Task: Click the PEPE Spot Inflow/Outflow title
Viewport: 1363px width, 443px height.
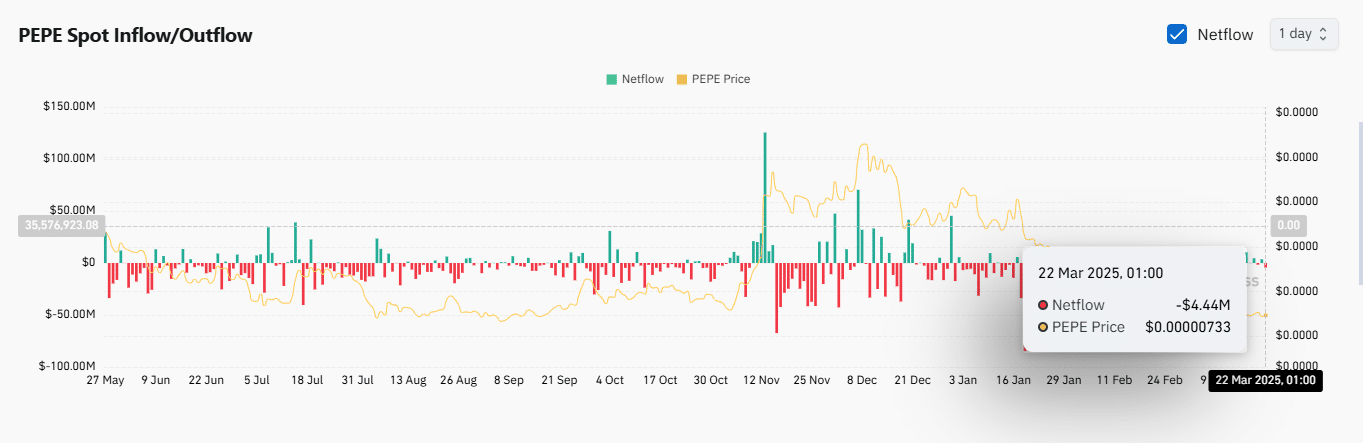Action: (x=135, y=35)
